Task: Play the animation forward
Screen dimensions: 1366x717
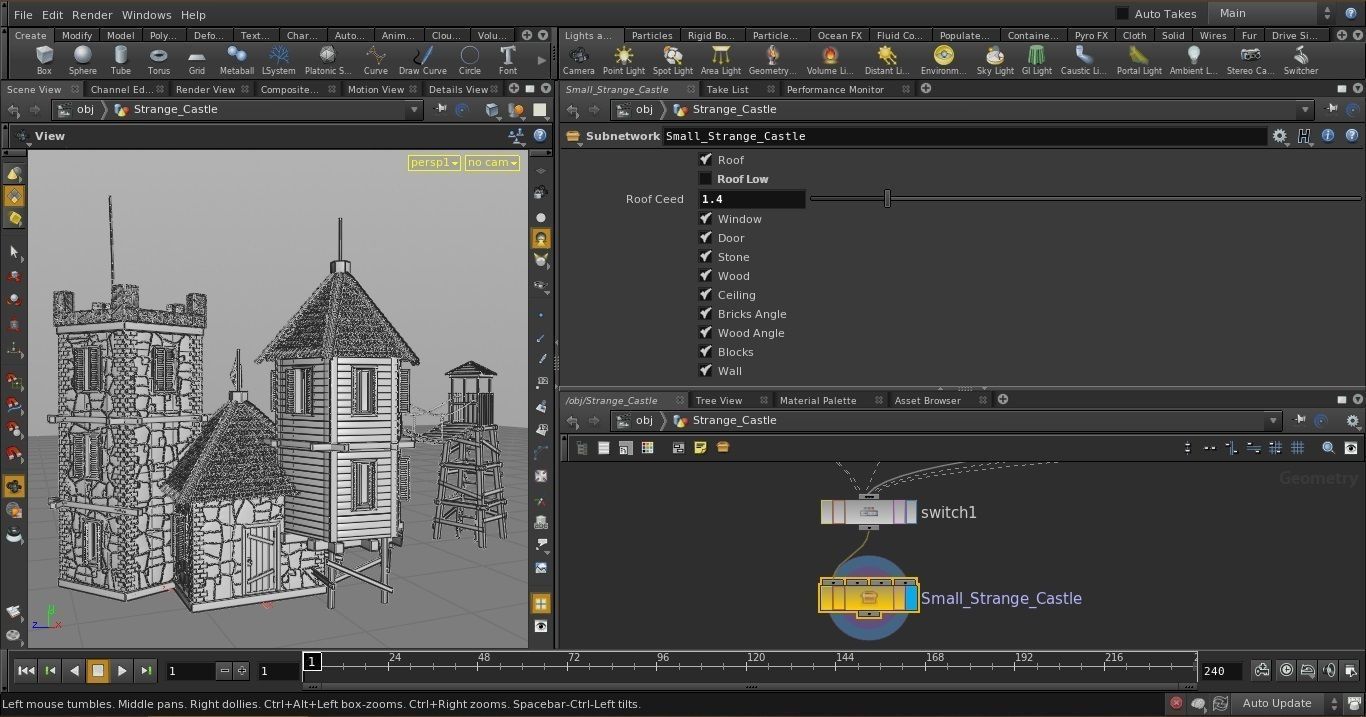Action: (122, 671)
